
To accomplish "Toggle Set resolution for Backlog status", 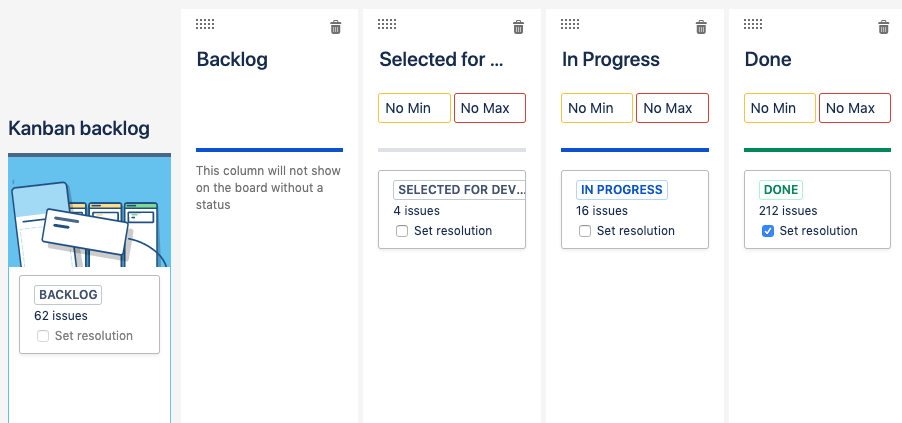I will pos(43,336).
